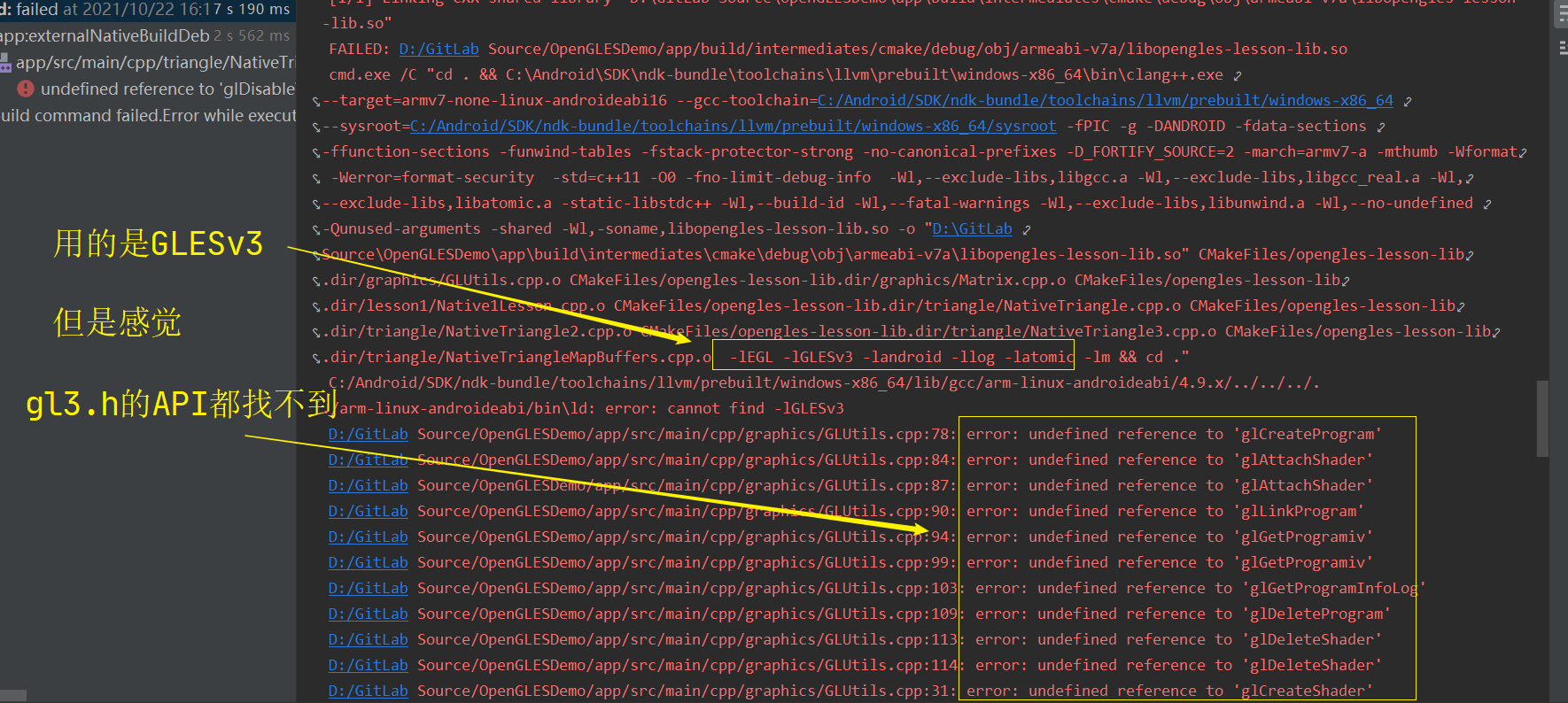Click the red error icon beside 'undefined reference to glDisable'
The width and height of the screenshot is (1568, 703).
[26, 89]
